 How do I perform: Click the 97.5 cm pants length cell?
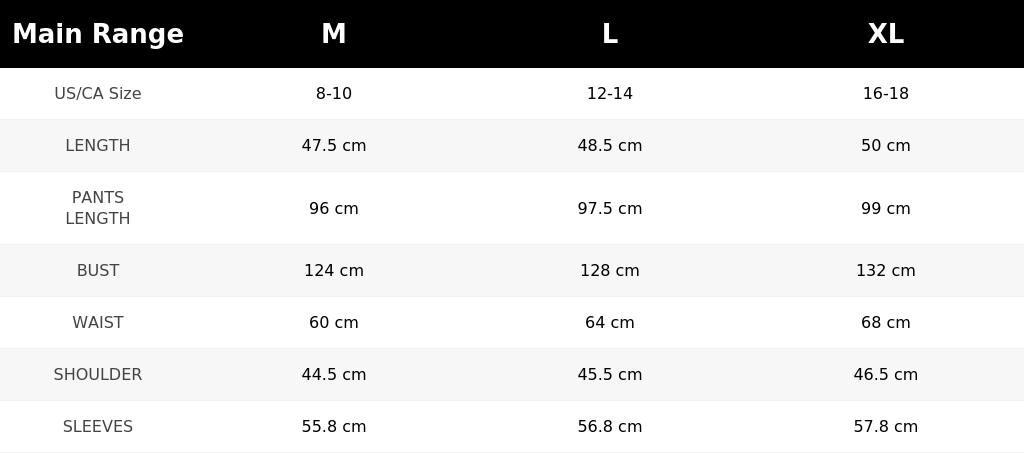pyautogui.click(x=609, y=208)
